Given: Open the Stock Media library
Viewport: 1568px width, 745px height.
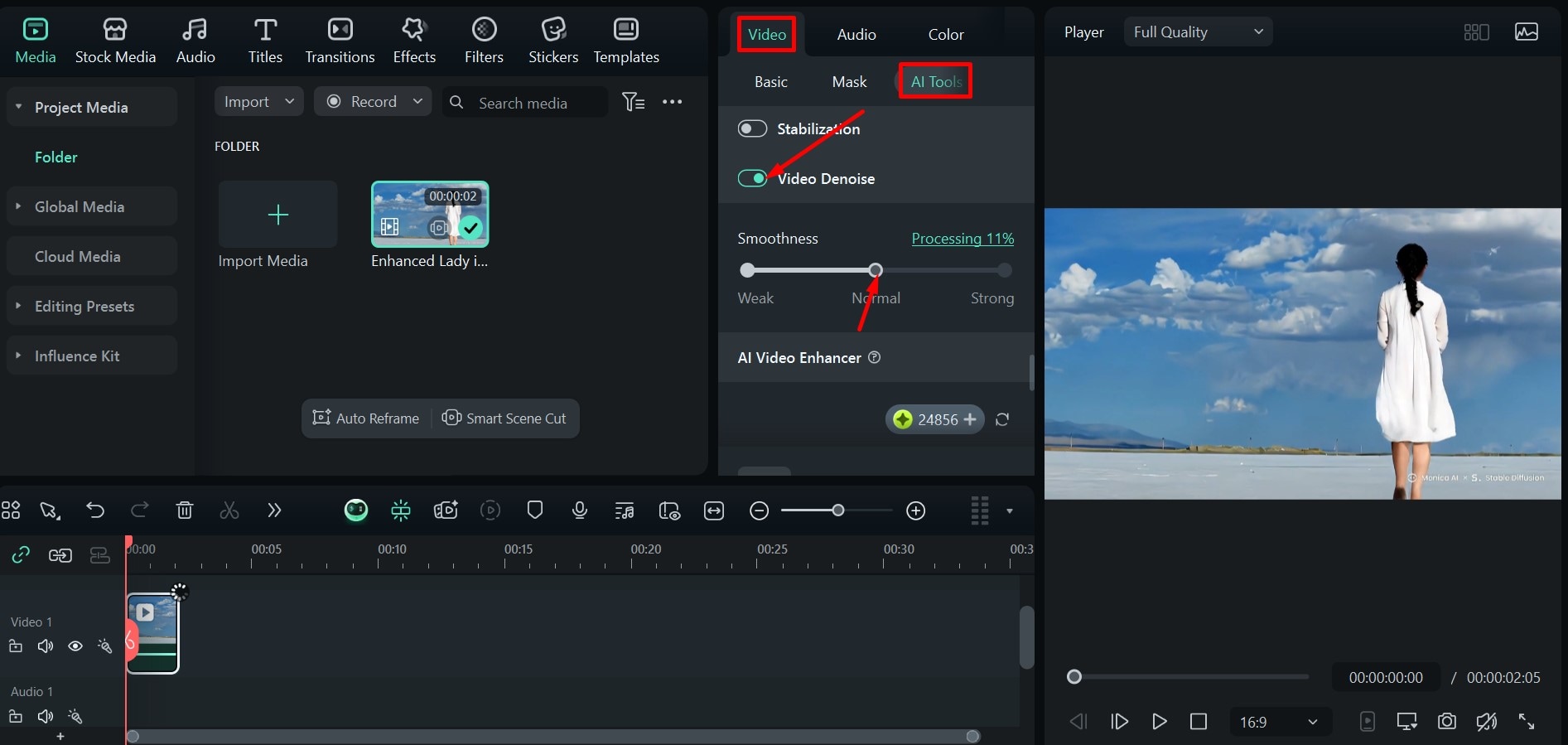Looking at the screenshot, I should (115, 41).
